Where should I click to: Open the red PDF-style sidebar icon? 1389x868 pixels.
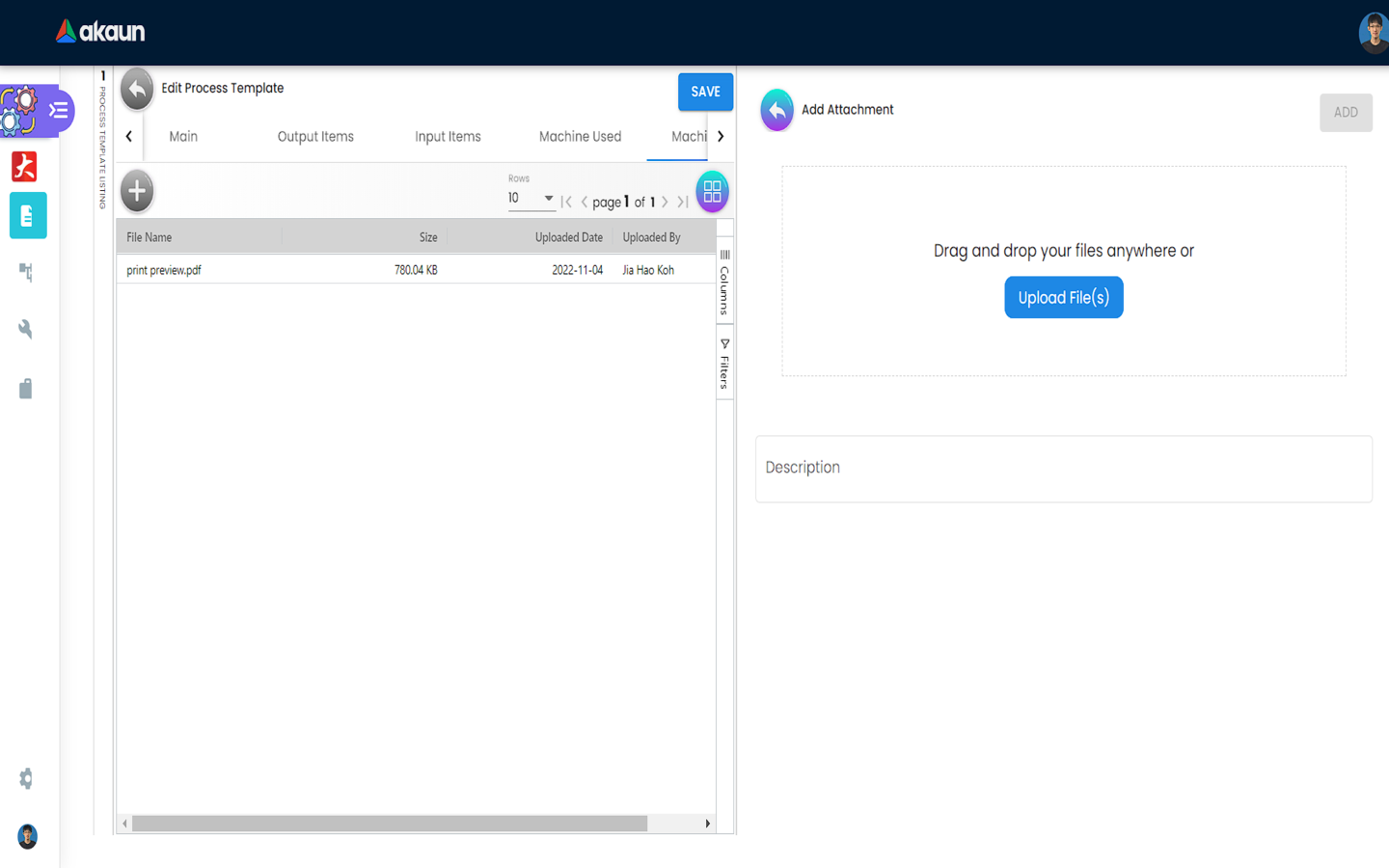tap(25, 167)
